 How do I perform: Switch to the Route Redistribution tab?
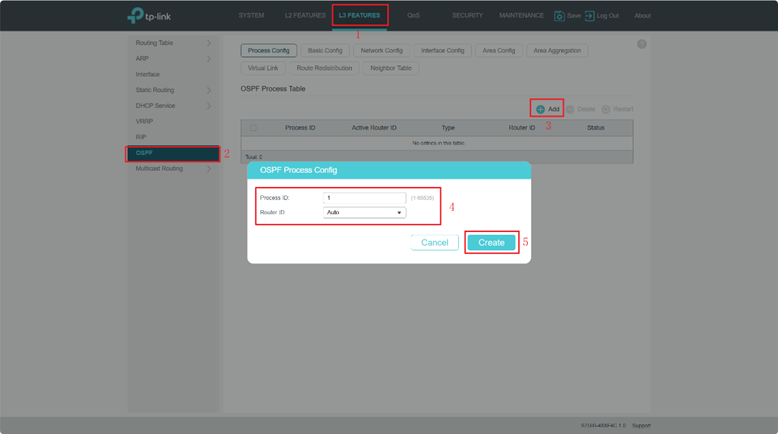(x=324, y=68)
